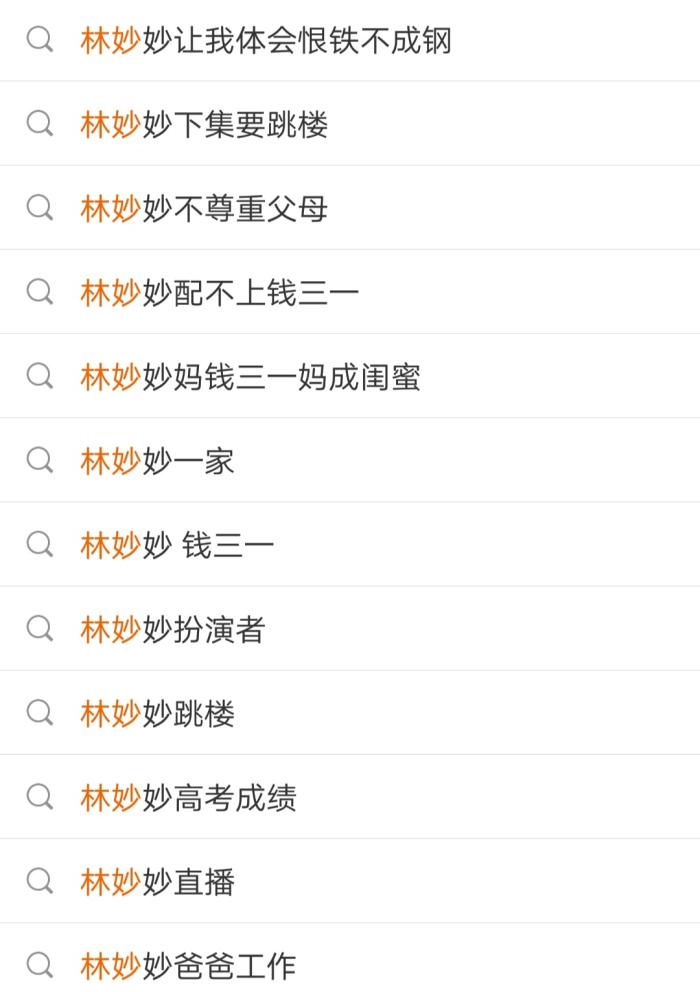Image resolution: width=700 pixels, height=992 pixels.
Task: Click search icon beside 林妙妙妈钱三一妈成闺蜜
Action: click(40, 376)
